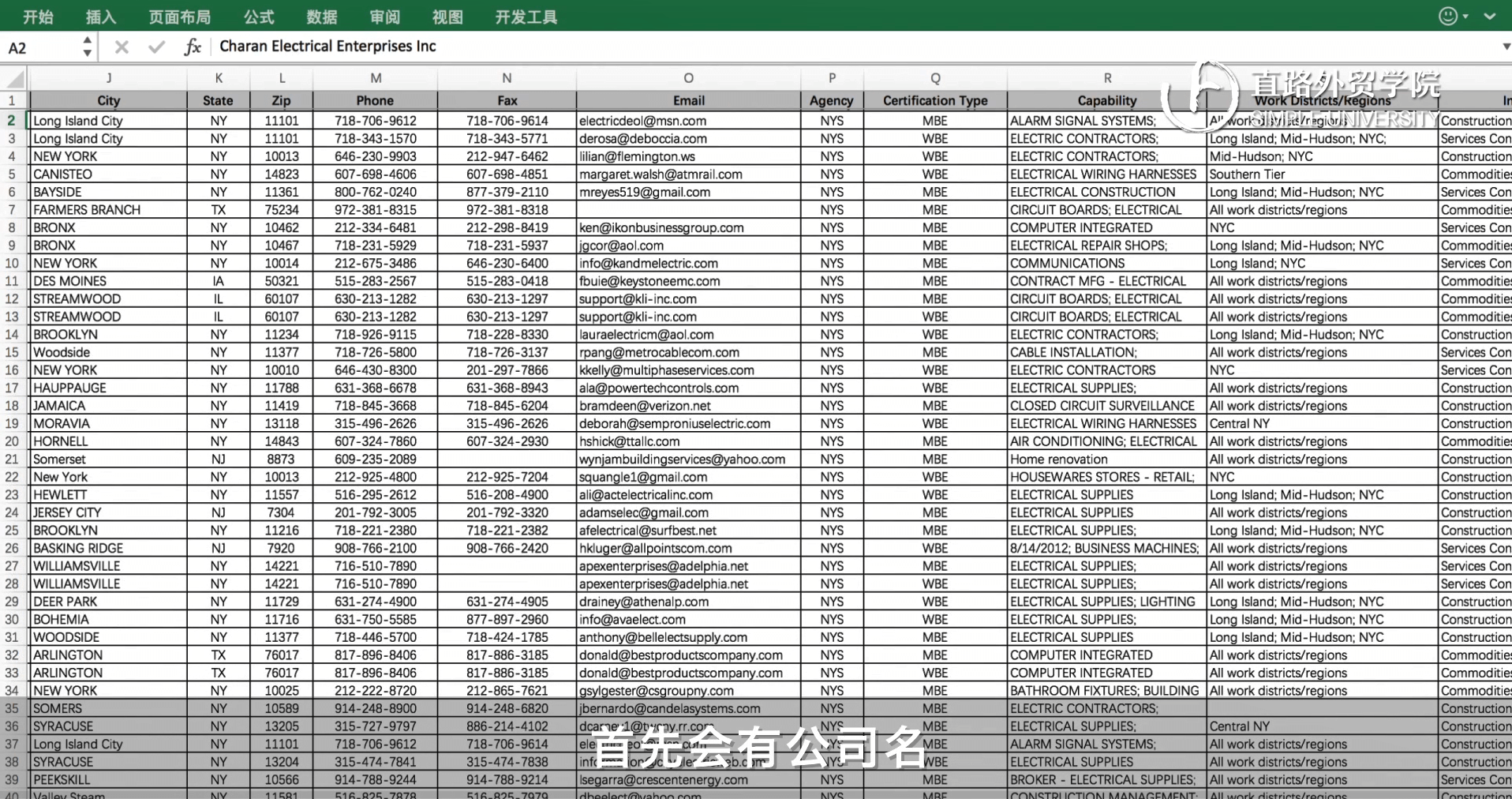Open the Name Box stepper arrows
1512x799 pixels.
[x=87, y=47]
